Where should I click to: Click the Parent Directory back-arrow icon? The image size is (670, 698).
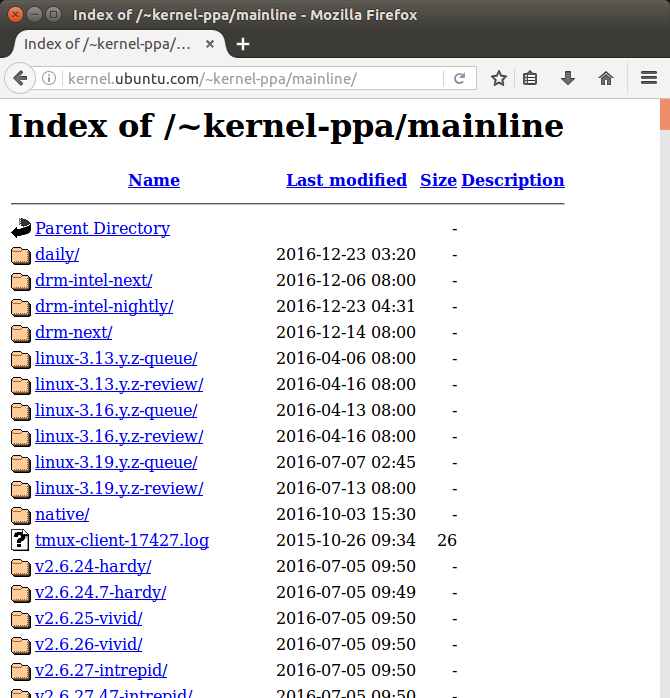coord(21,228)
